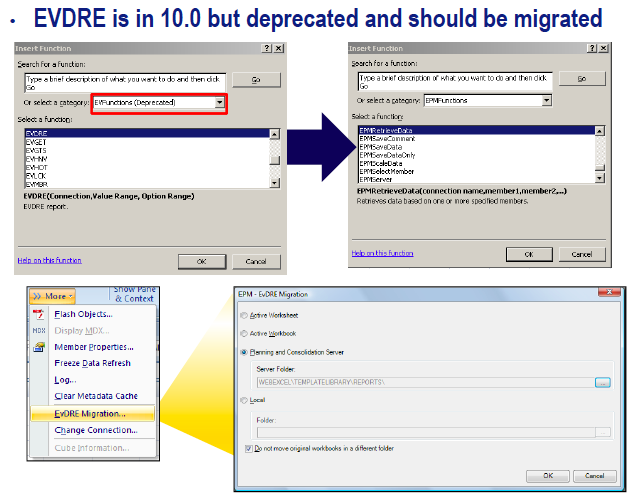637x503 pixels.
Task: Select EPMScaleData in function list
Action: (477, 163)
